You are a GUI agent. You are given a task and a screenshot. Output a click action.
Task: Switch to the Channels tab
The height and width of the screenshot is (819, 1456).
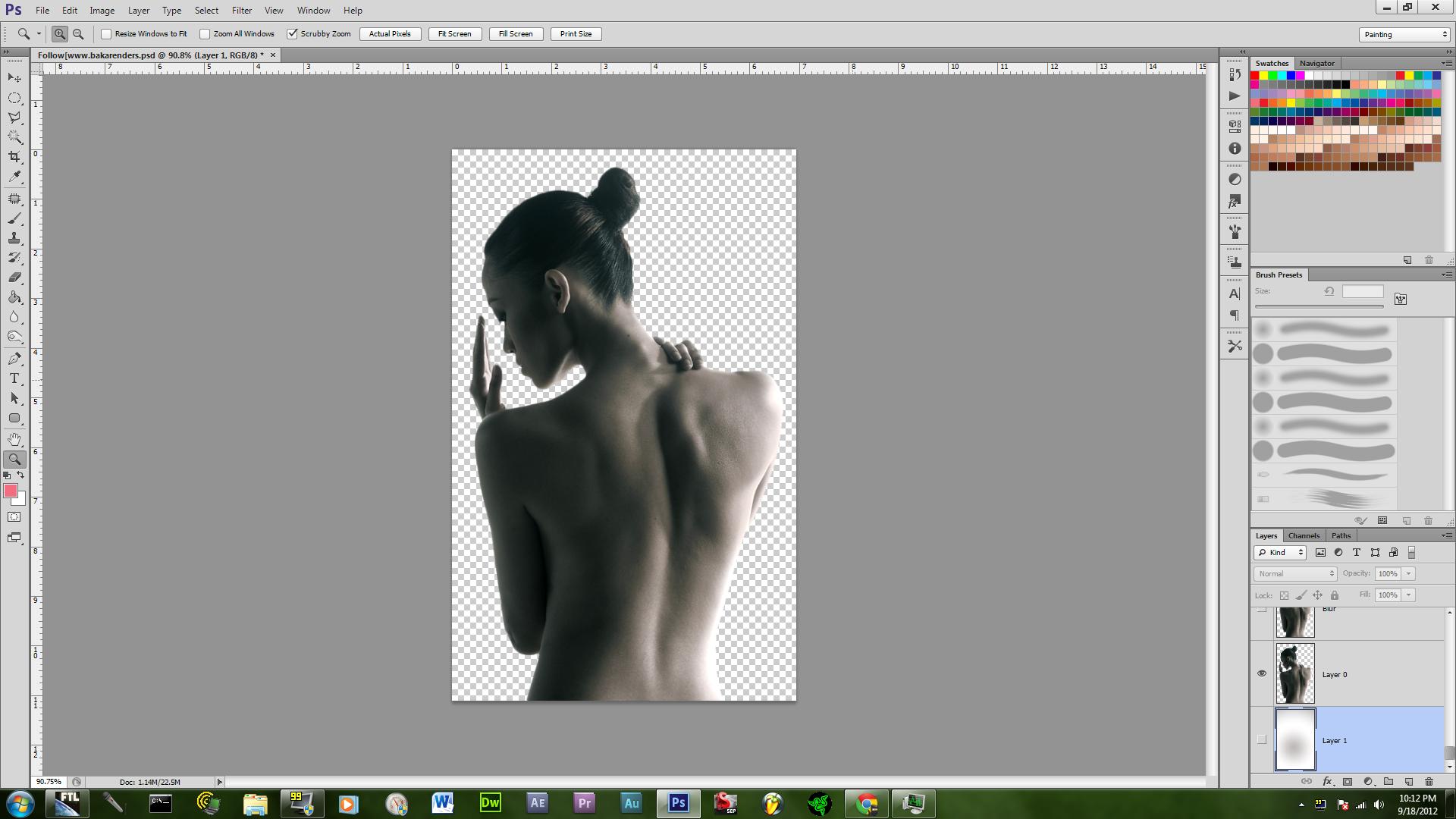(x=1304, y=535)
